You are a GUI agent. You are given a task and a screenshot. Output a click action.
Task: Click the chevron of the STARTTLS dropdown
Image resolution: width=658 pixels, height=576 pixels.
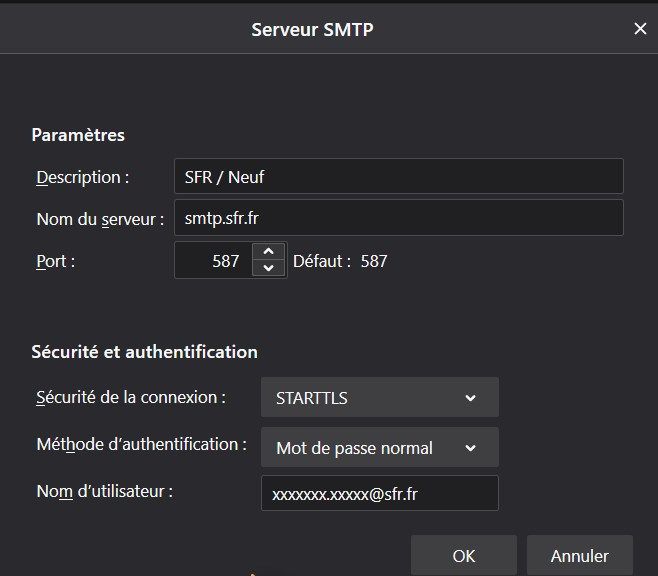point(470,398)
